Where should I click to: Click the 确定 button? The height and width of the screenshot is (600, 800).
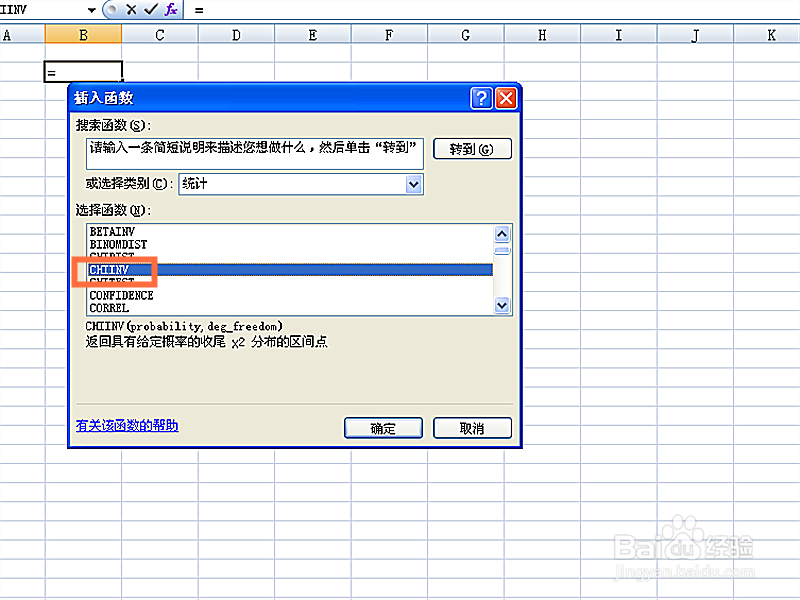coord(383,428)
